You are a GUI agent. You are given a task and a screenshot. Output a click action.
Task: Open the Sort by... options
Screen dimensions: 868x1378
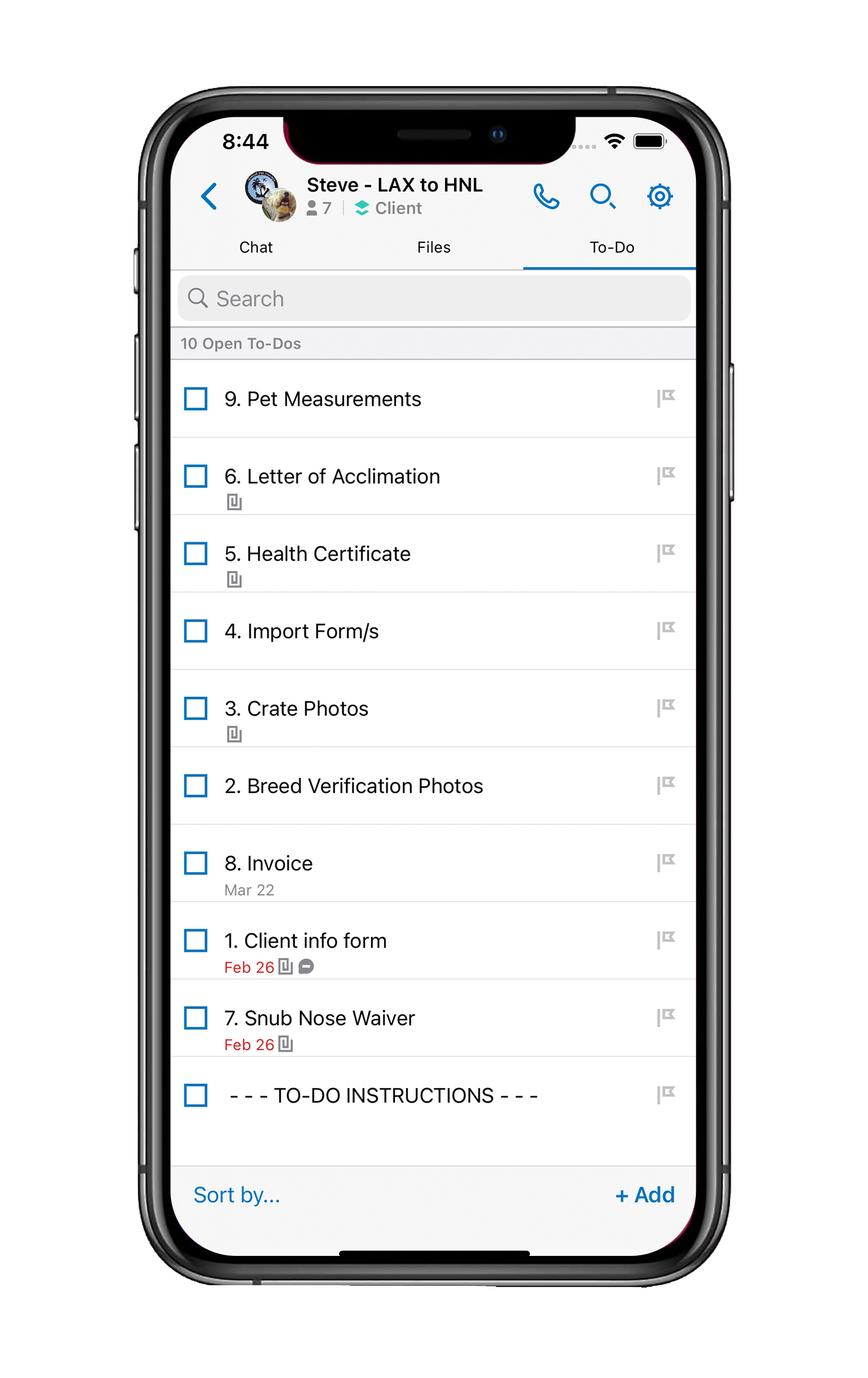[237, 1195]
